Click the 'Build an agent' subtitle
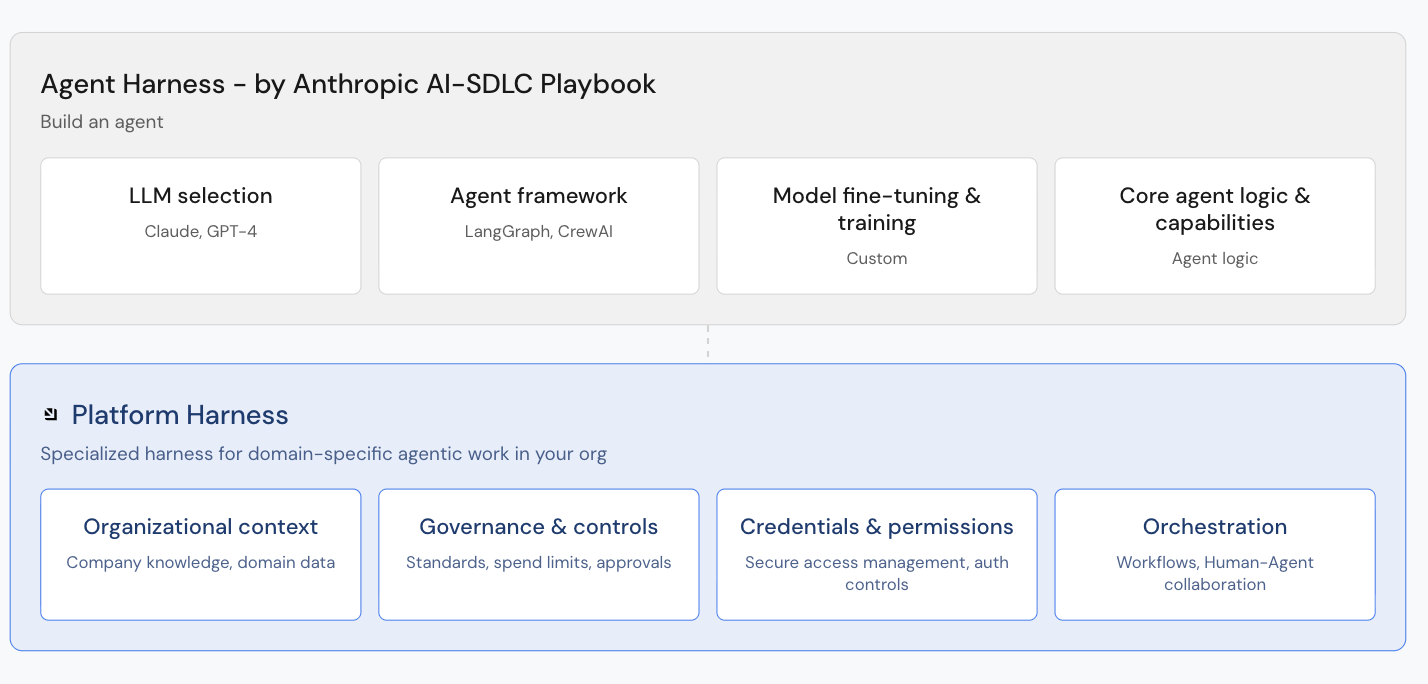The image size is (1428, 684). tap(102, 122)
